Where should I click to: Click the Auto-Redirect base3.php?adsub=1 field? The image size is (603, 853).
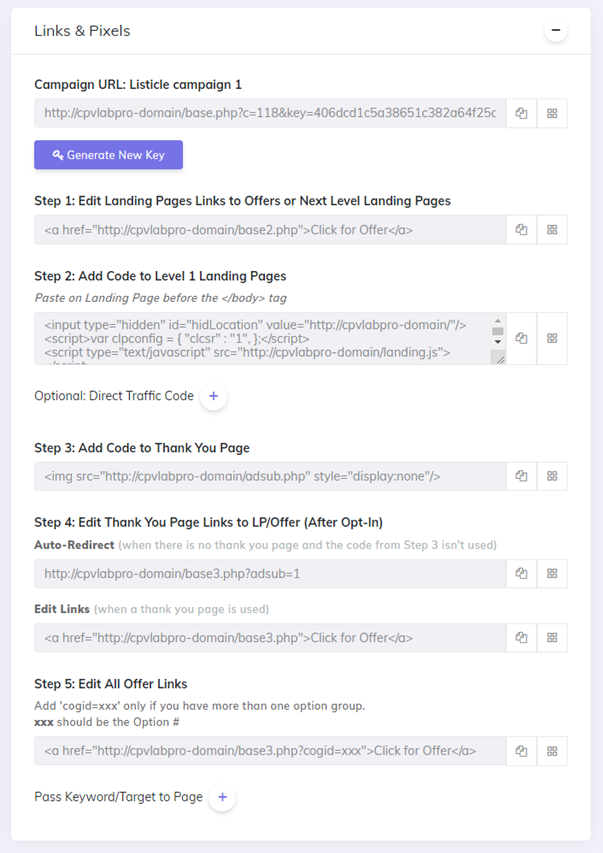270,573
